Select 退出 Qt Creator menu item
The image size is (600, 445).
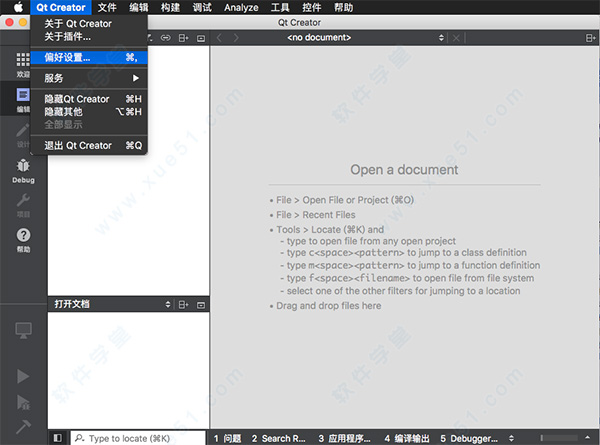coord(89,145)
